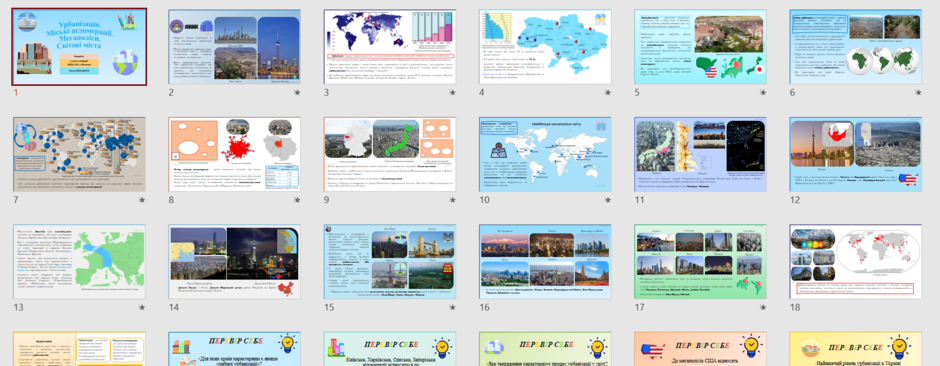Click the transition star icon under slide 7

pyautogui.click(x=142, y=200)
